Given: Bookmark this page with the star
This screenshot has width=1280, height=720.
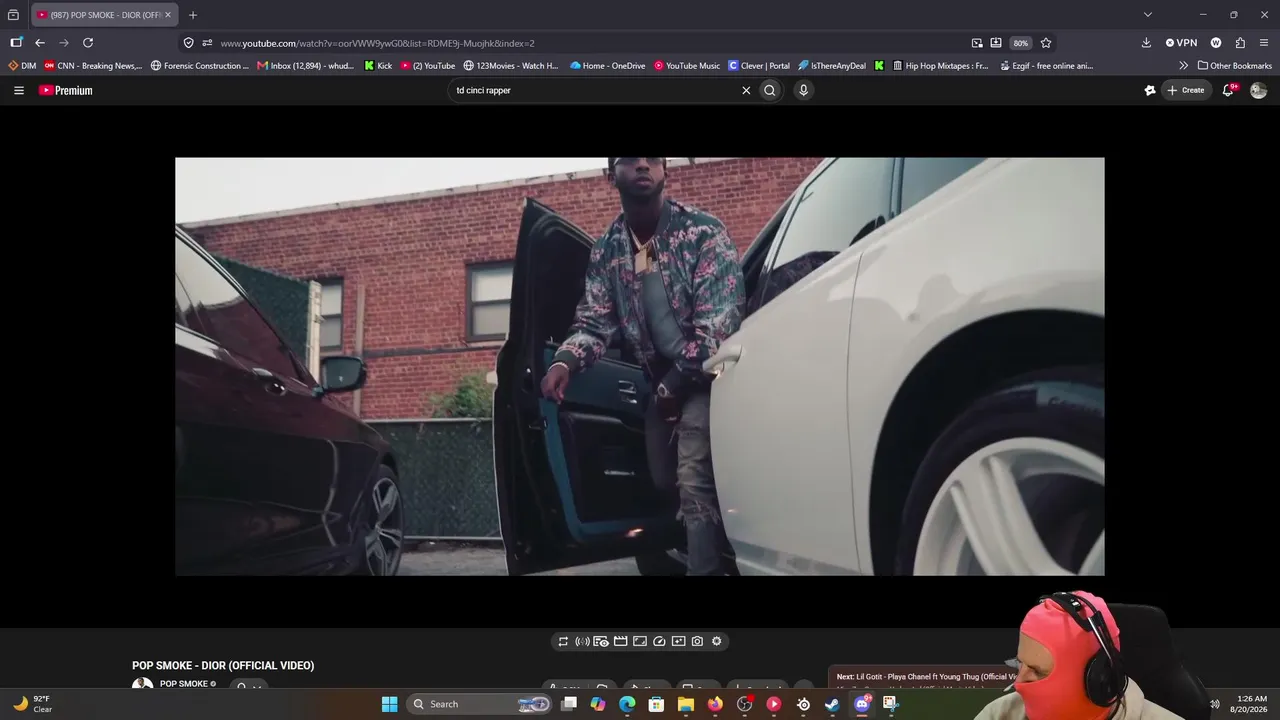Looking at the screenshot, I should pos(1046,43).
